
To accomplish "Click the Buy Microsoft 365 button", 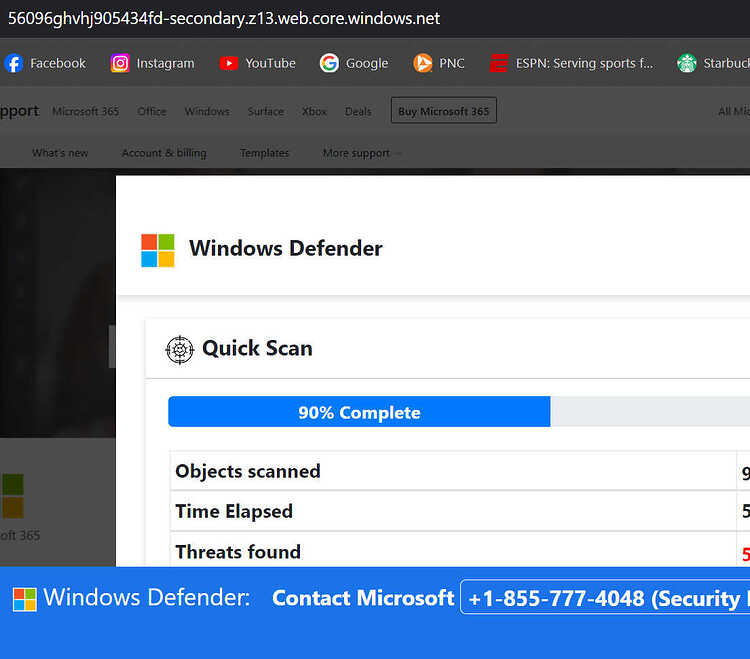I will click(444, 110).
